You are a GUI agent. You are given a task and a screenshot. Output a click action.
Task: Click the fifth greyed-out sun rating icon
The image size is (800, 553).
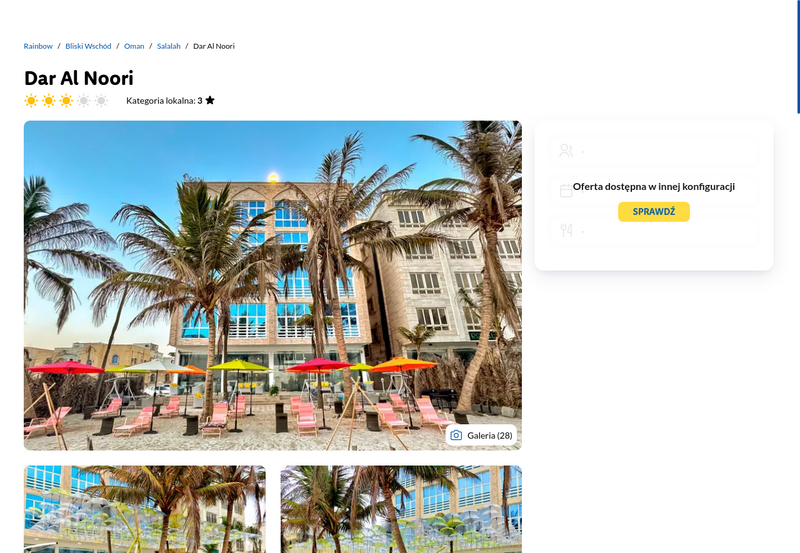pos(102,100)
